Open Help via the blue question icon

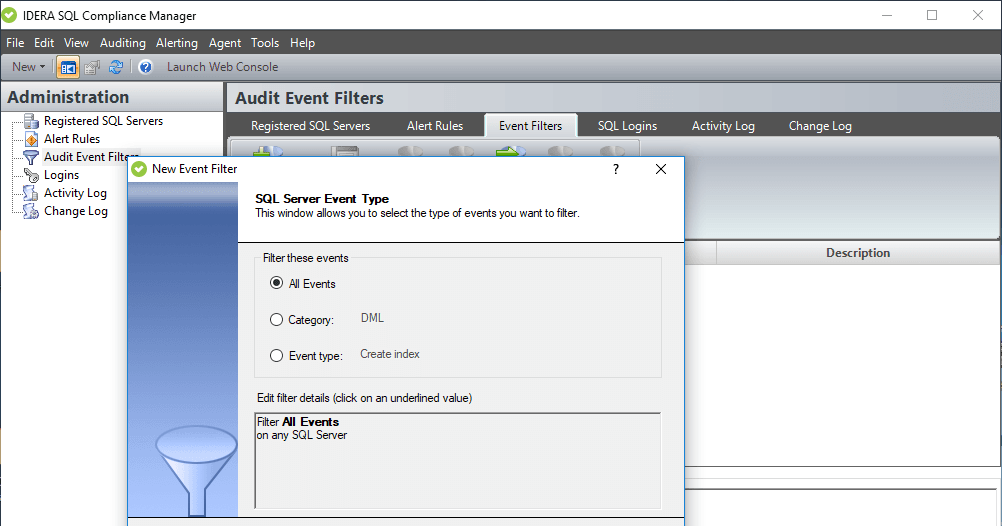[x=145, y=67]
